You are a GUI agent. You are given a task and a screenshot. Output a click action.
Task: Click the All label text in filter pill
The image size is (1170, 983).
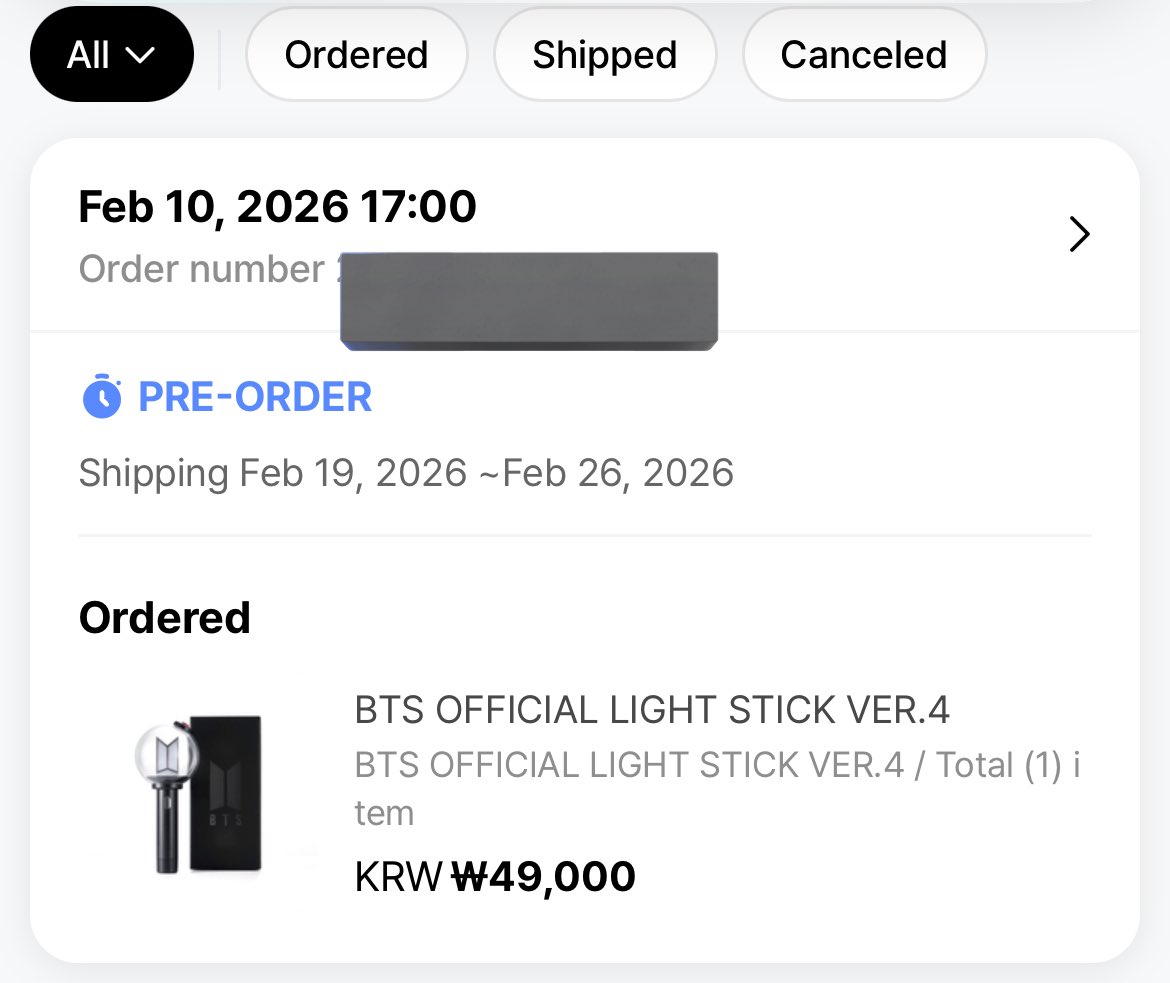click(88, 55)
